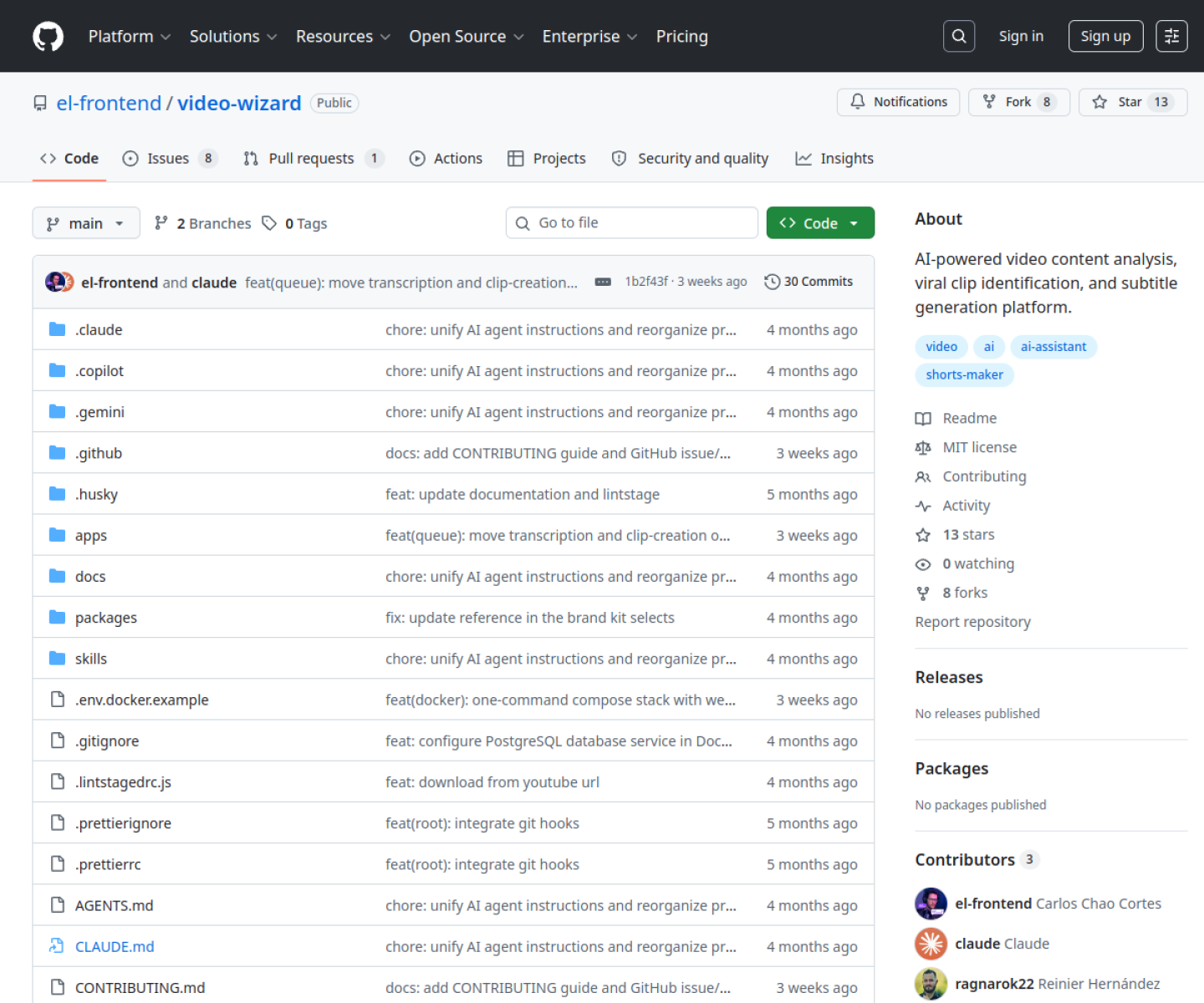Open the MIT license link
Viewport: 1204px width, 1003px height.
[967, 447]
